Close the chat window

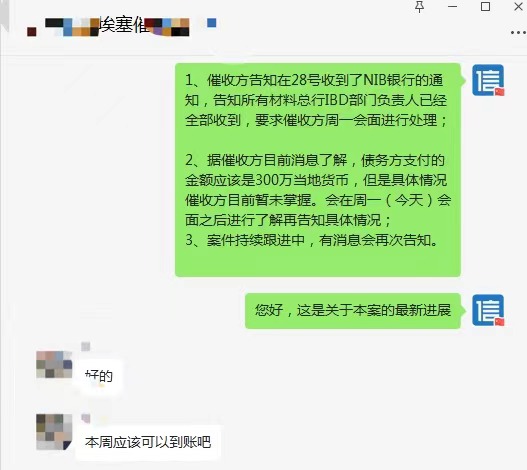pos(518,6)
